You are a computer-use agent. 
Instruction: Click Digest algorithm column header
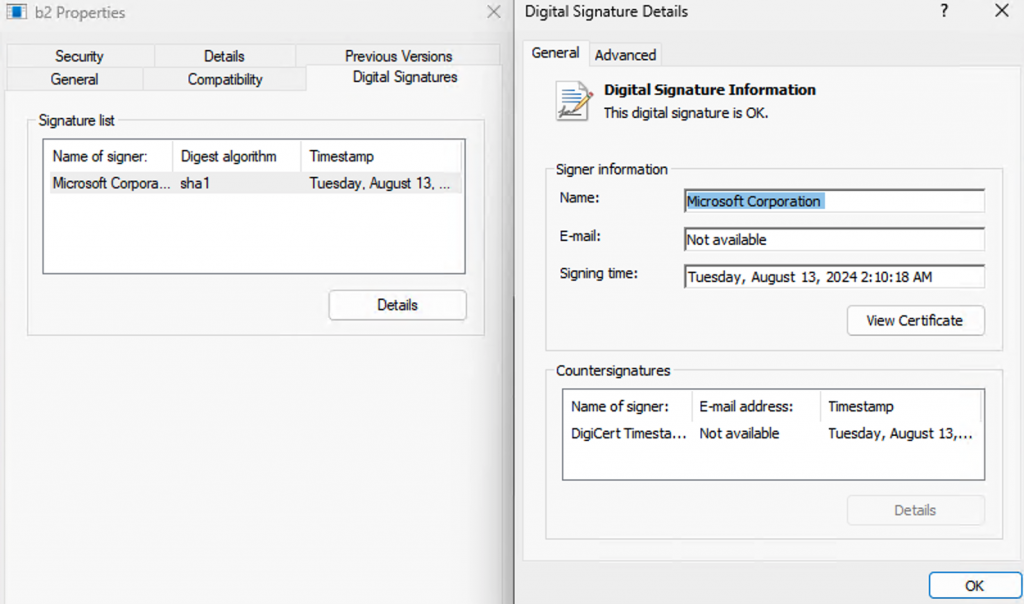point(236,157)
